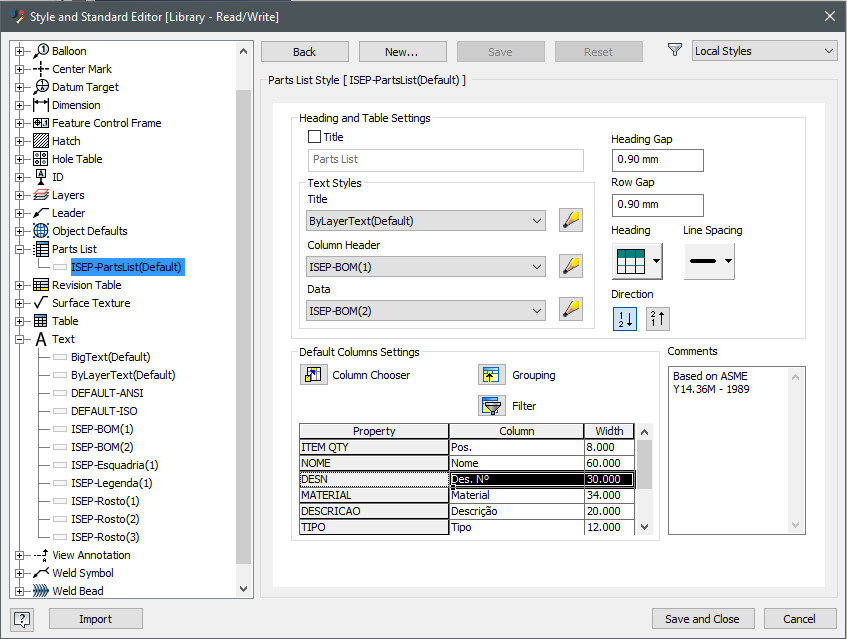Click the Hole Table icon

[41, 159]
